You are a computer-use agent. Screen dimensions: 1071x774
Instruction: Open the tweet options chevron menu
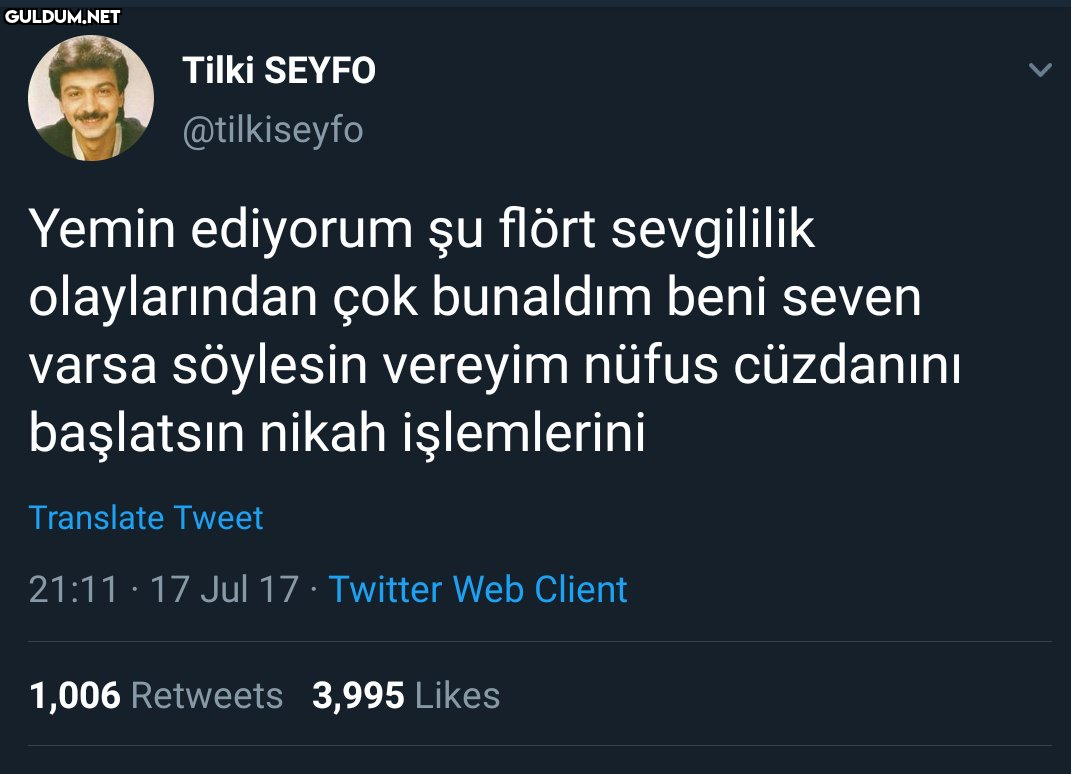pyautogui.click(x=1040, y=70)
